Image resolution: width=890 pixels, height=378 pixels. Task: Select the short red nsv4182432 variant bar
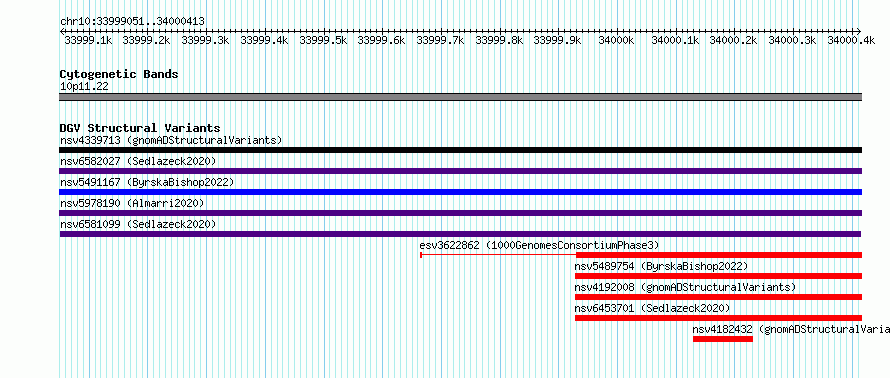(x=723, y=339)
